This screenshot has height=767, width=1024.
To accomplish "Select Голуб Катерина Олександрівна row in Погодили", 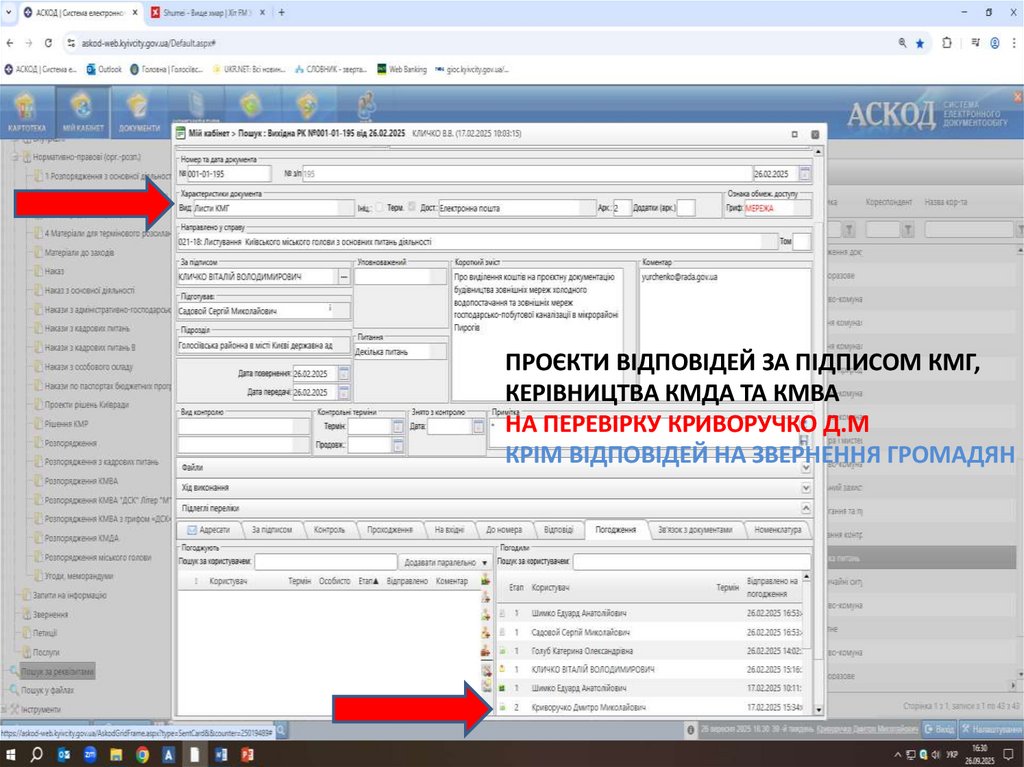I will 652,651.
